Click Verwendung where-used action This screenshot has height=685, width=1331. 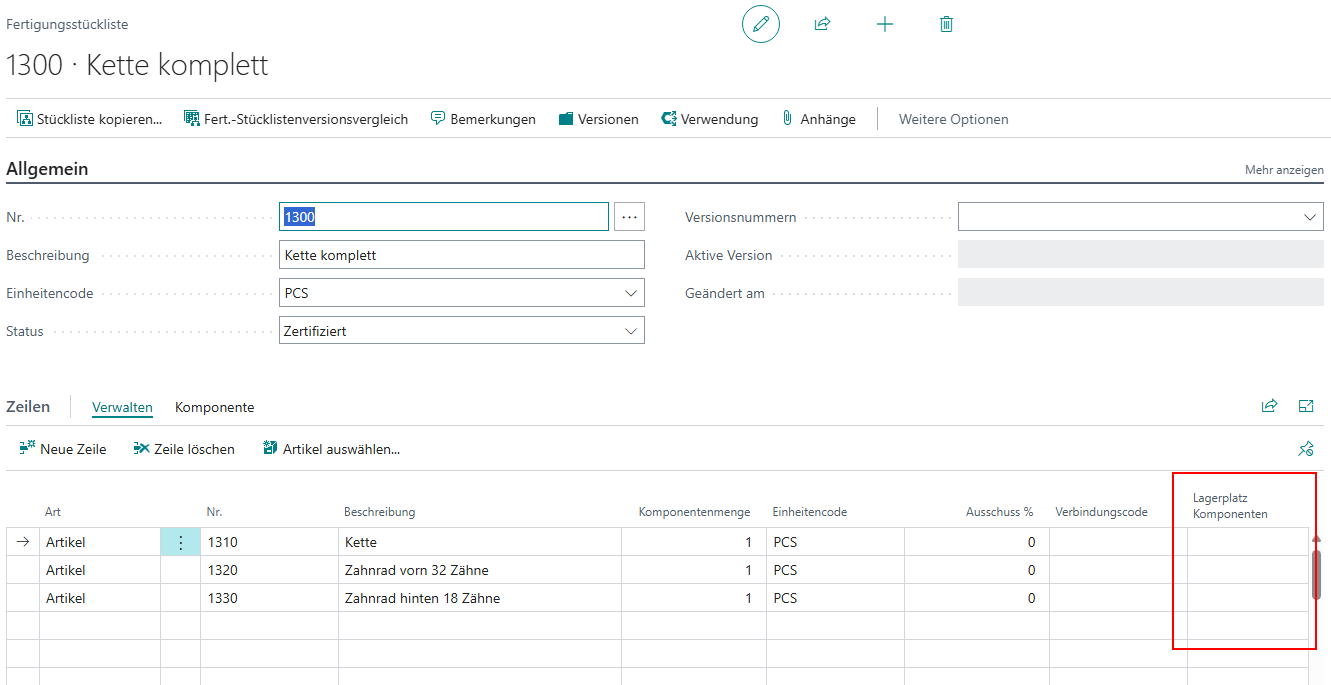pos(709,119)
